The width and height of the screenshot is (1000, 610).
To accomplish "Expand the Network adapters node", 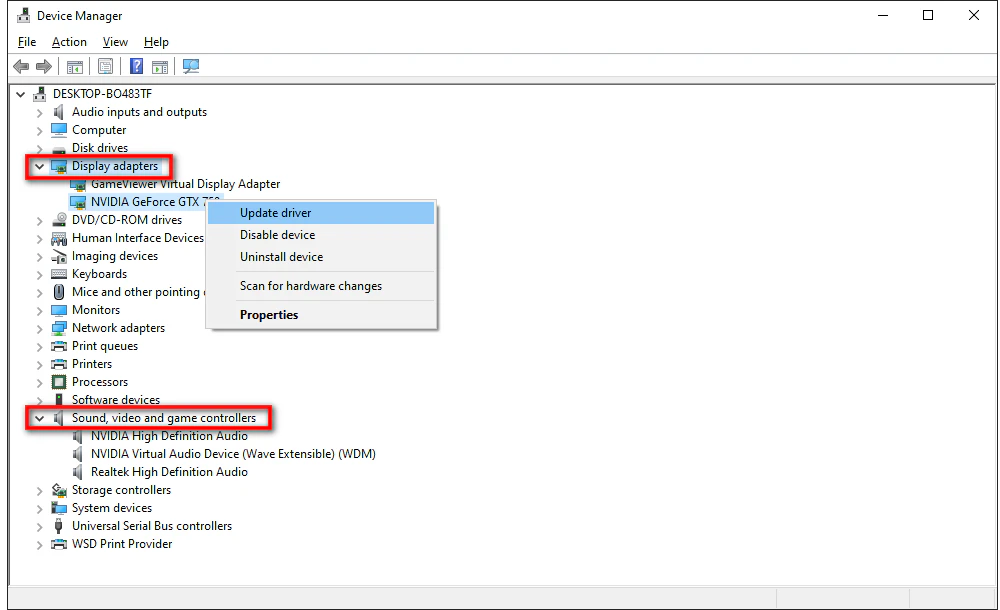I will 40,327.
